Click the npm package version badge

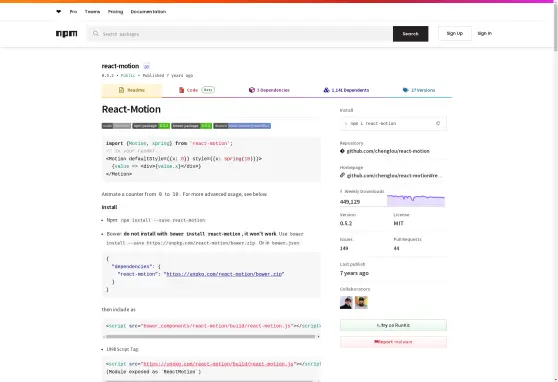click(x=151, y=126)
